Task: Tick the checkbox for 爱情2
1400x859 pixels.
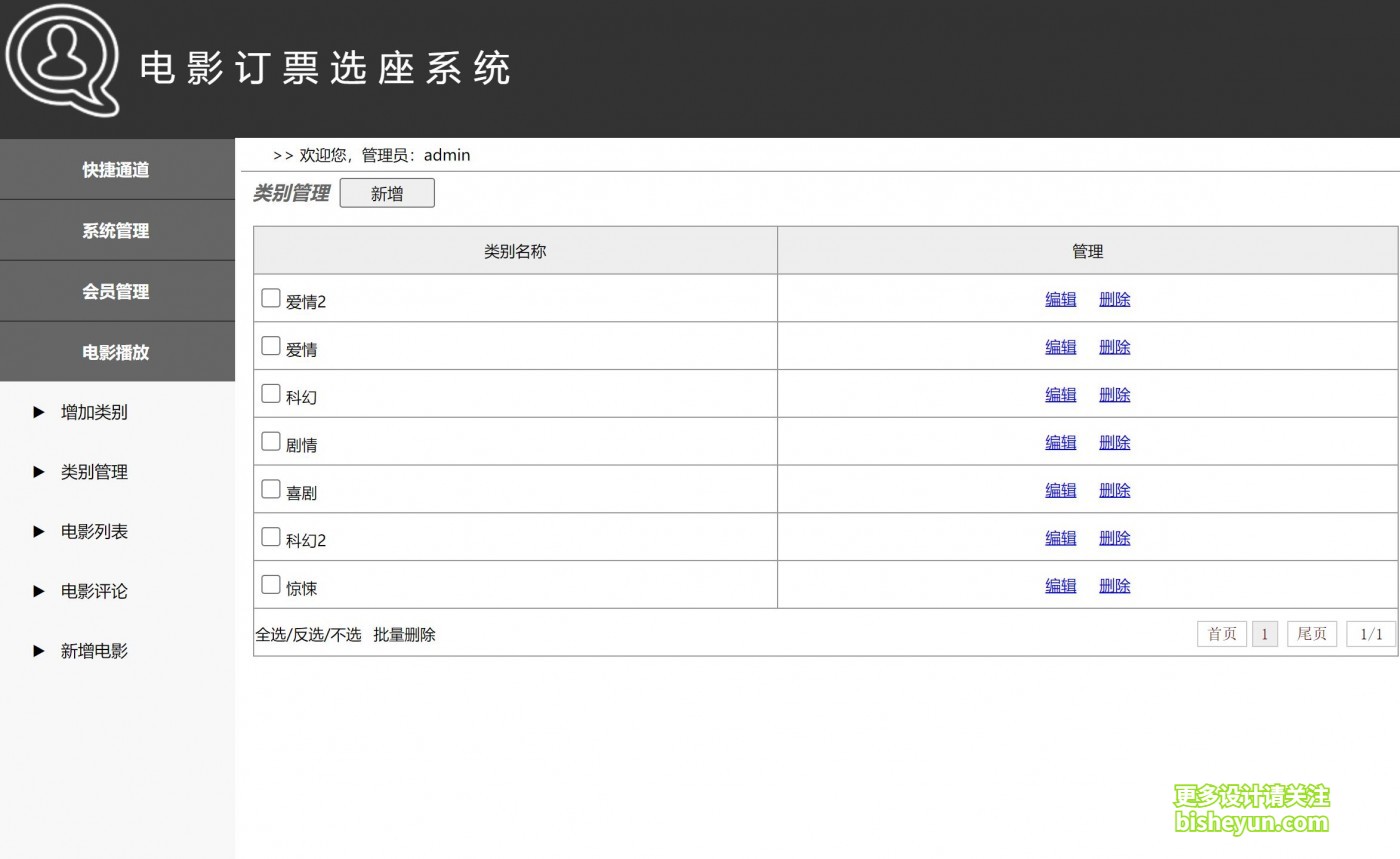Action: point(271,298)
